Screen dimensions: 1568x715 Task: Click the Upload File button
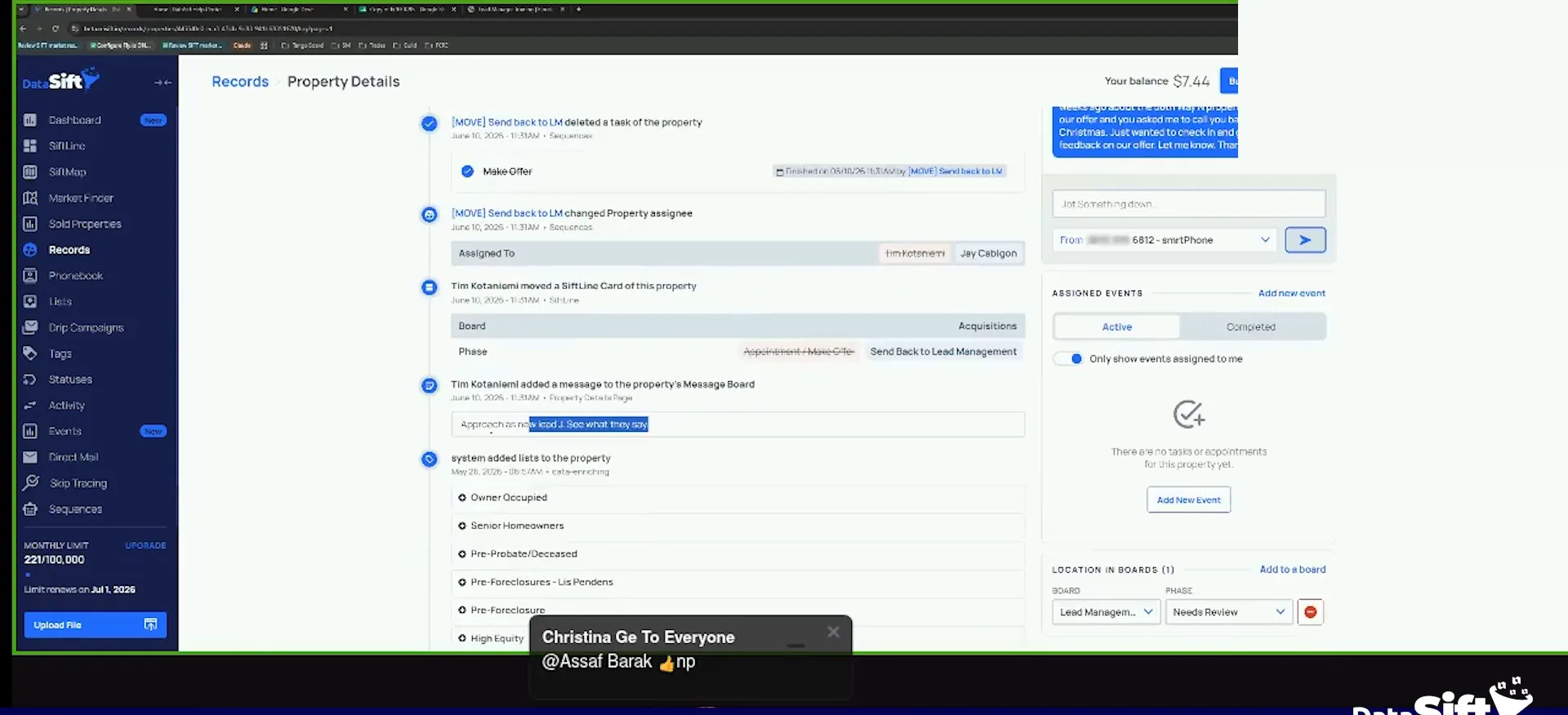pos(95,624)
